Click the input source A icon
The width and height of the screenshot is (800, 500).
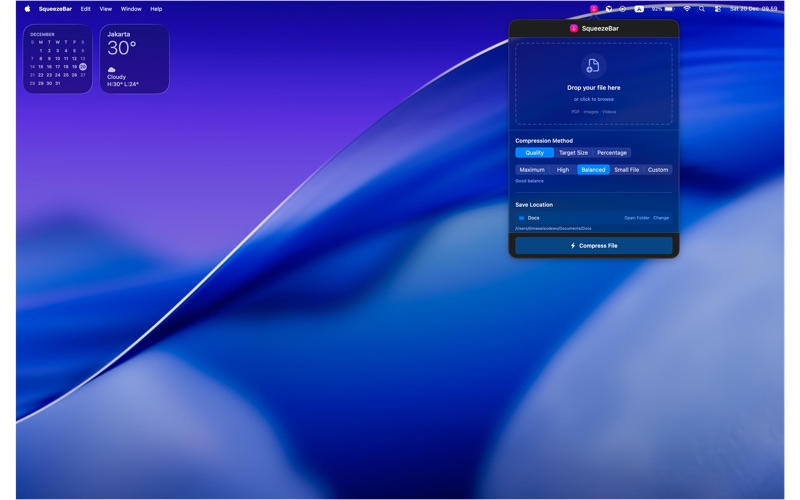639,9
